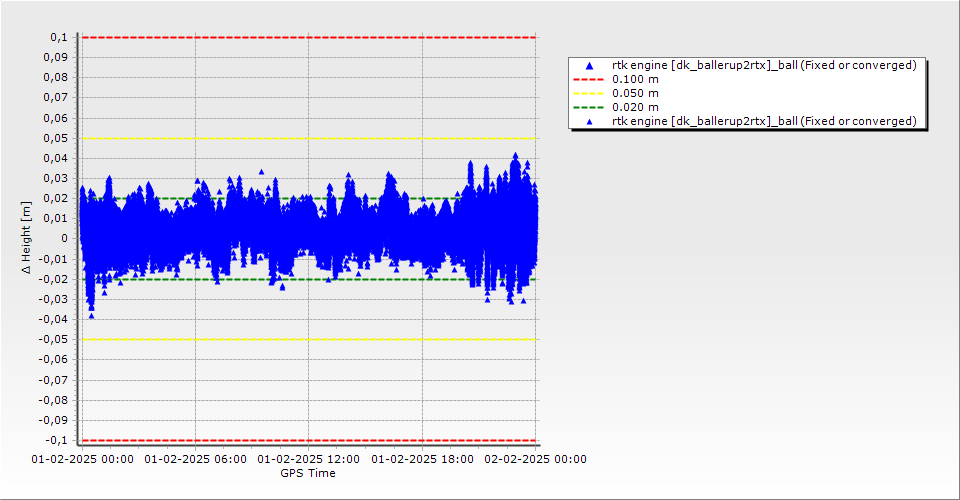
Task: Select the '0.020 m' legend entry
Action: (x=635, y=108)
